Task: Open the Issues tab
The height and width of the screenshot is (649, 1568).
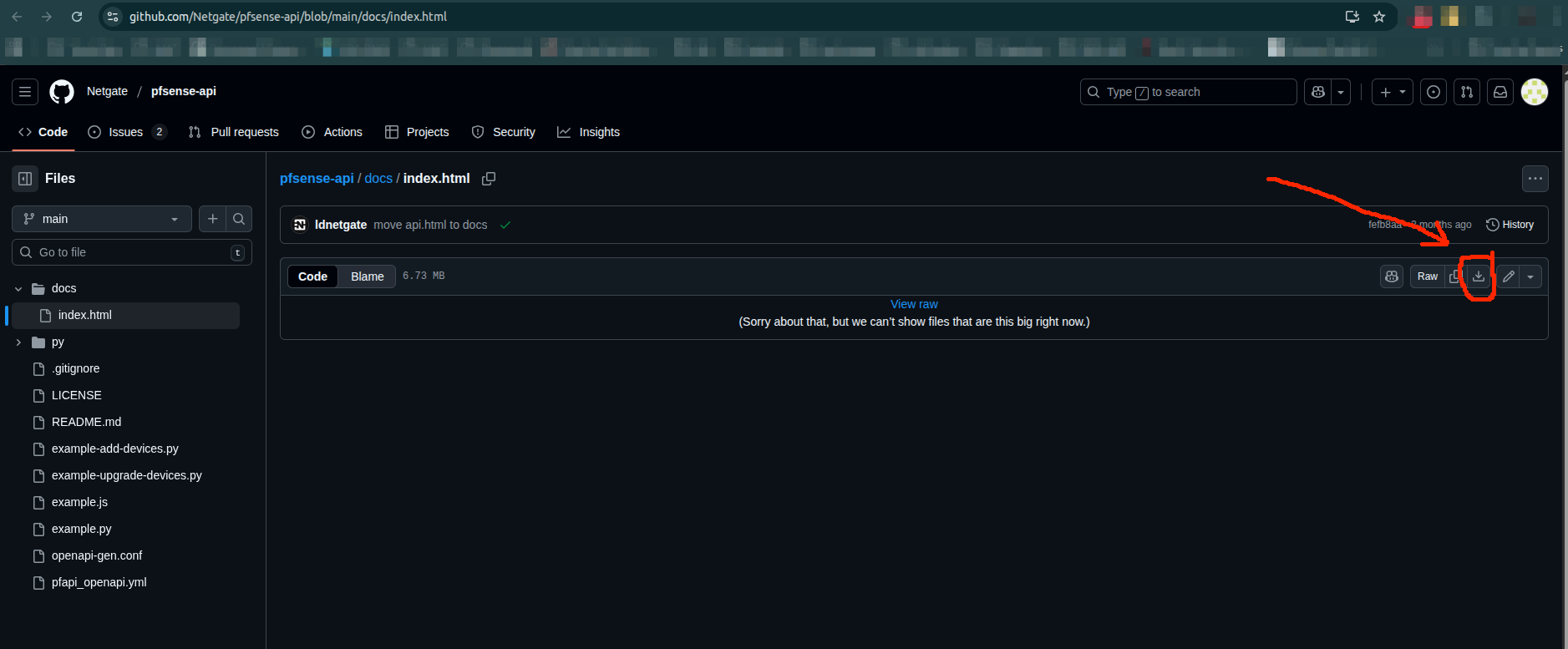Action: pos(128,132)
